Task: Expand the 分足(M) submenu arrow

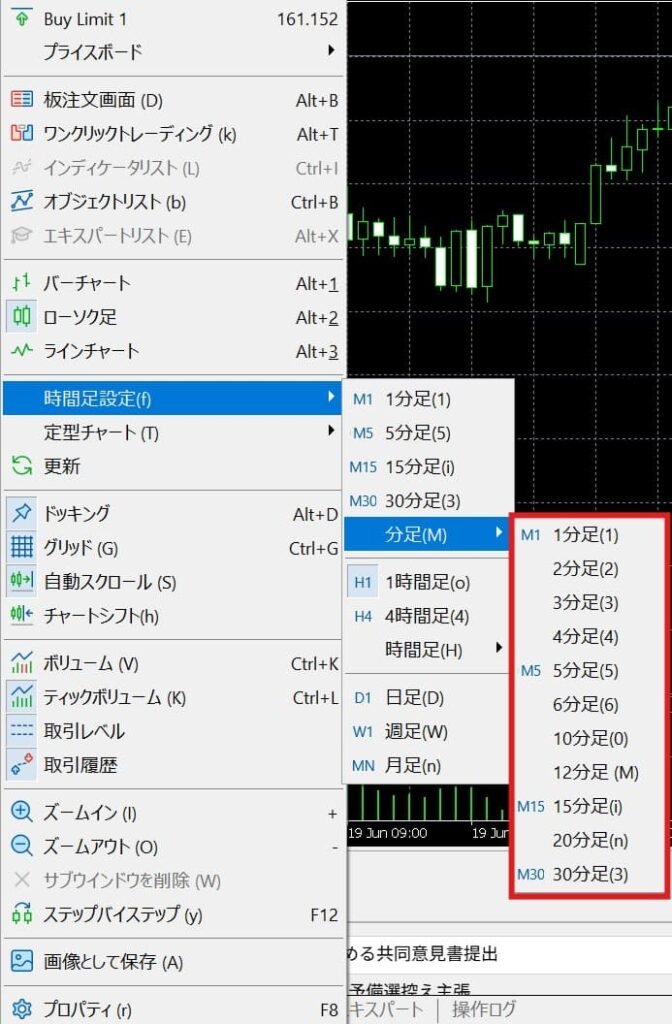Action: click(x=499, y=533)
